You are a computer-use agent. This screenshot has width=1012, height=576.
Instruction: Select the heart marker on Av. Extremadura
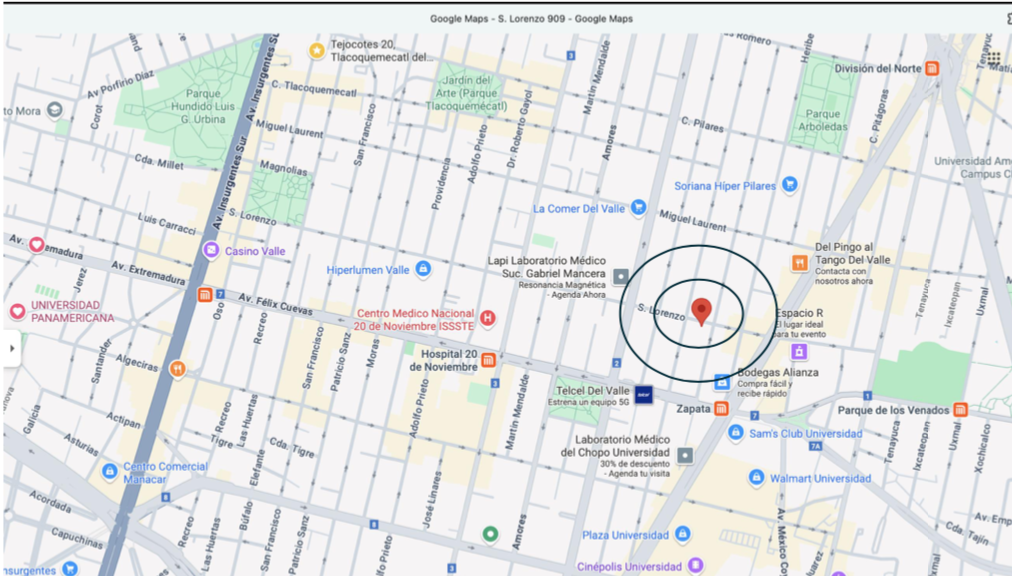(37, 245)
